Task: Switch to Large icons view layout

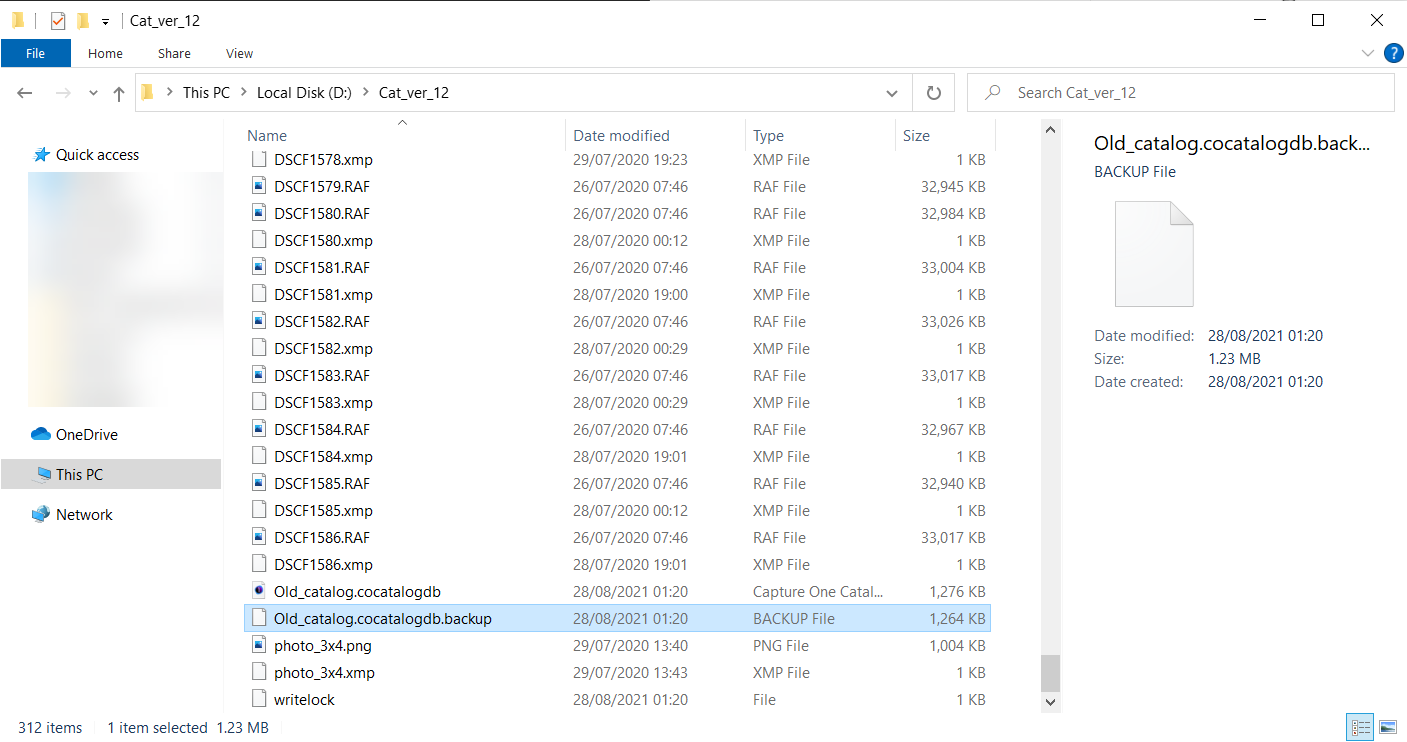Action: point(1387,727)
